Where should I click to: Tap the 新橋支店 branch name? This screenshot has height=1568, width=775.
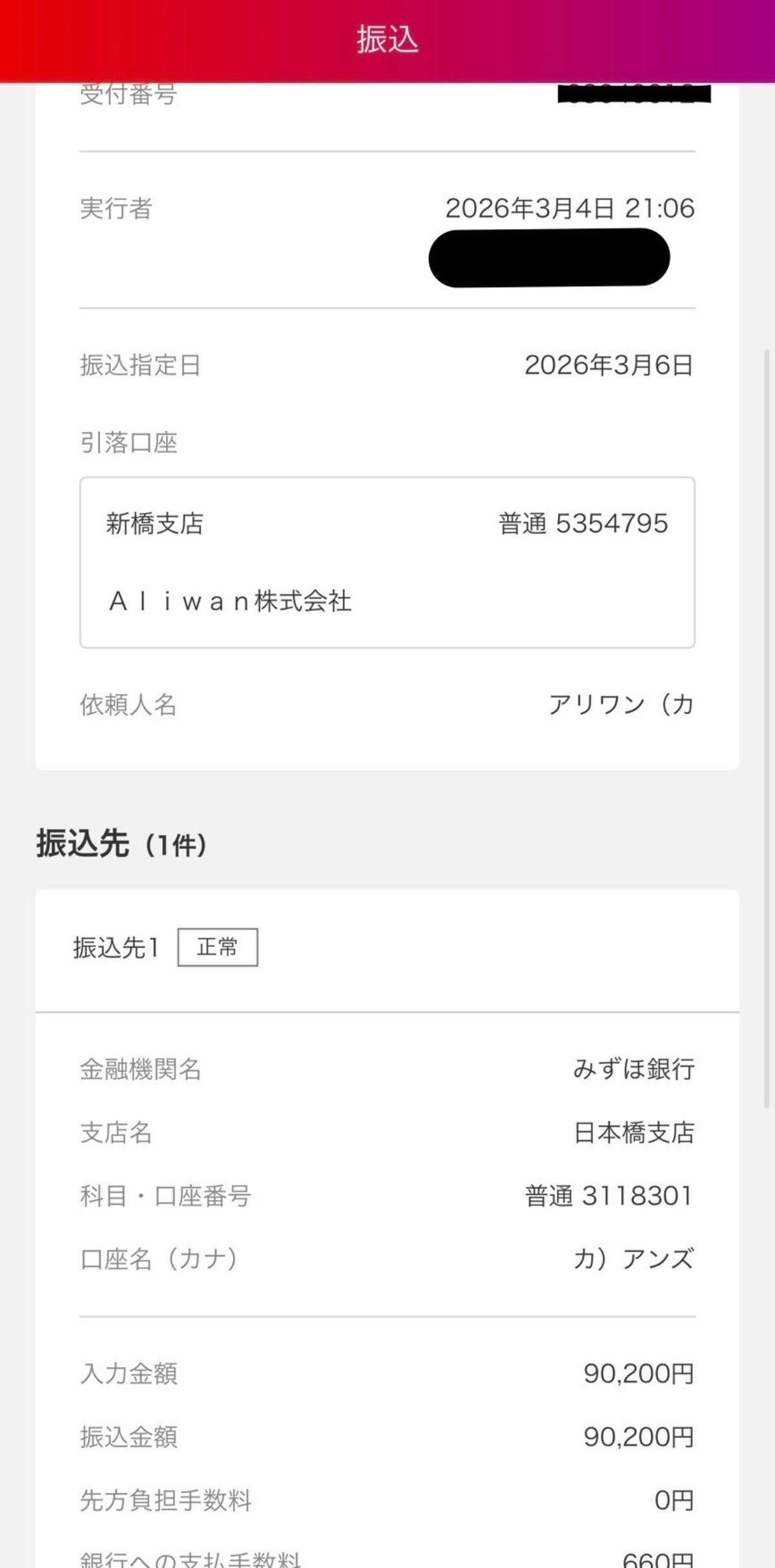click(154, 524)
